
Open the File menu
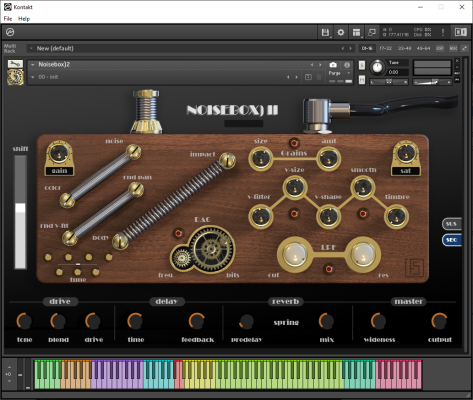(8, 19)
